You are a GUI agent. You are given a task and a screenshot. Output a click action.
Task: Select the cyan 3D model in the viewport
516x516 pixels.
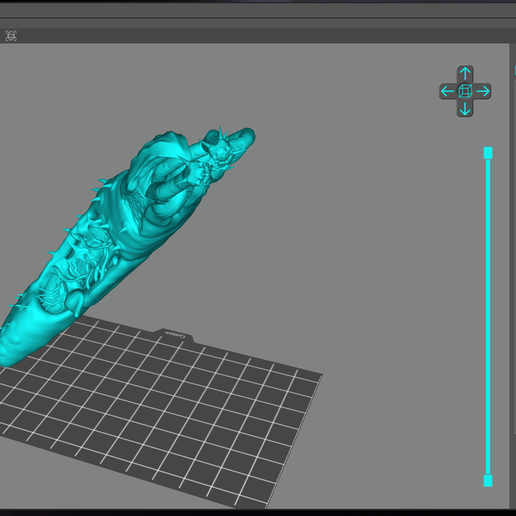[x=133, y=233]
